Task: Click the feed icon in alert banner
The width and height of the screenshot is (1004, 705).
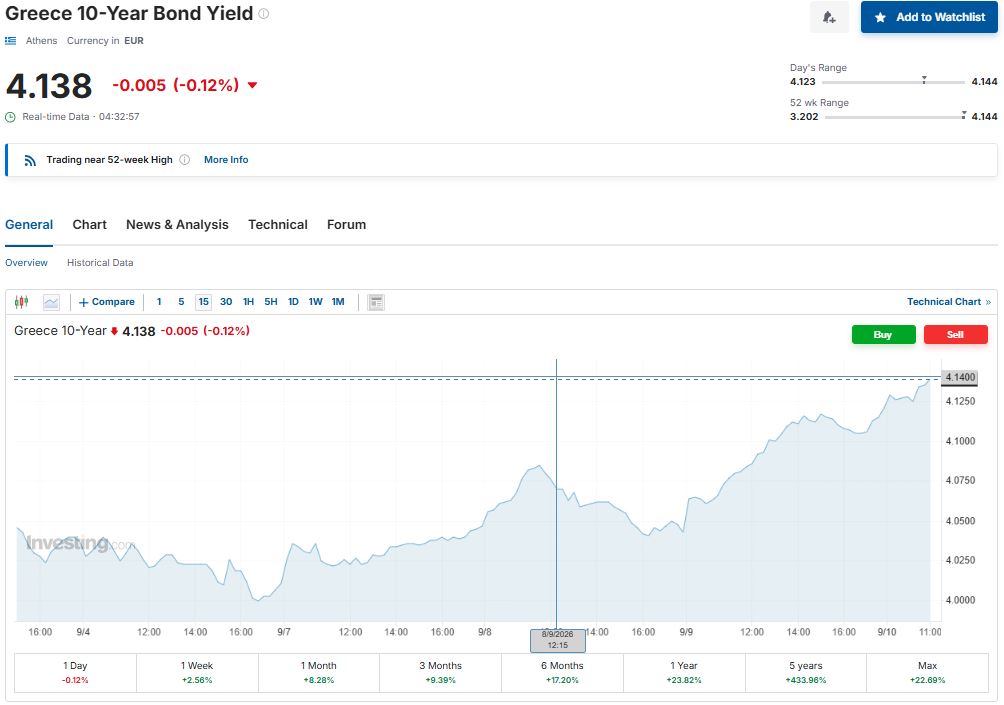Action: (x=30, y=160)
